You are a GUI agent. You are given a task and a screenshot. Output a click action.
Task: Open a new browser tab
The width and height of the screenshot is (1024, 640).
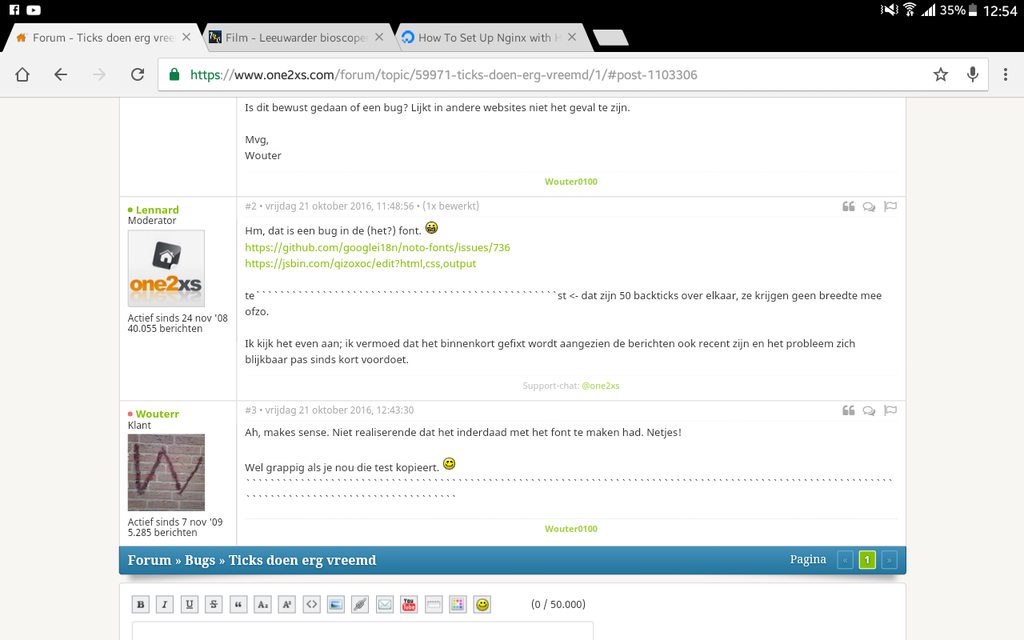(x=611, y=38)
